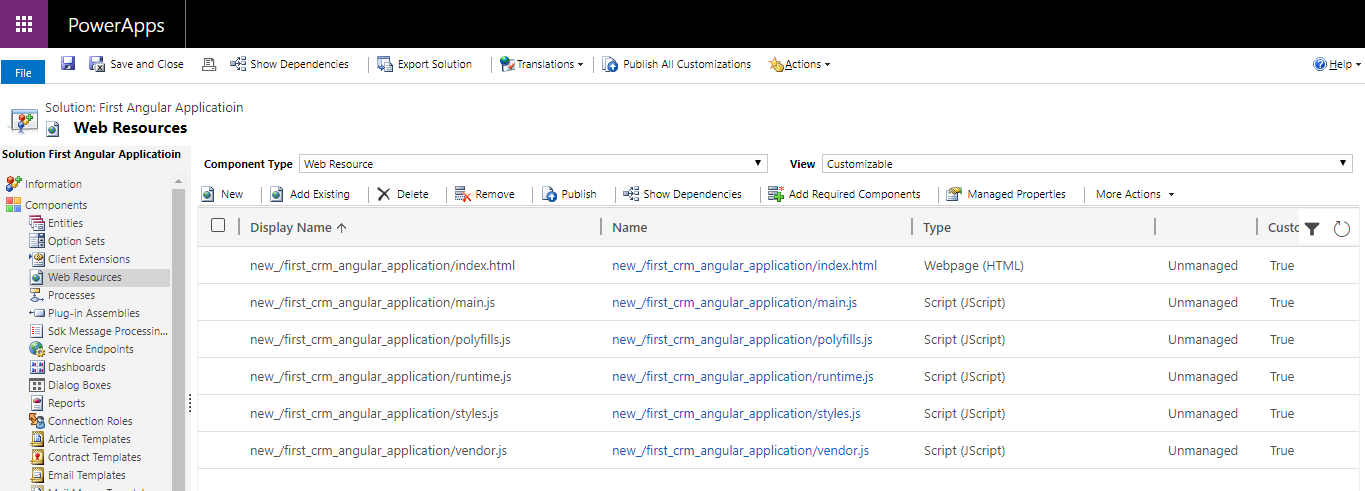Open main.js web resource link

click(734, 302)
